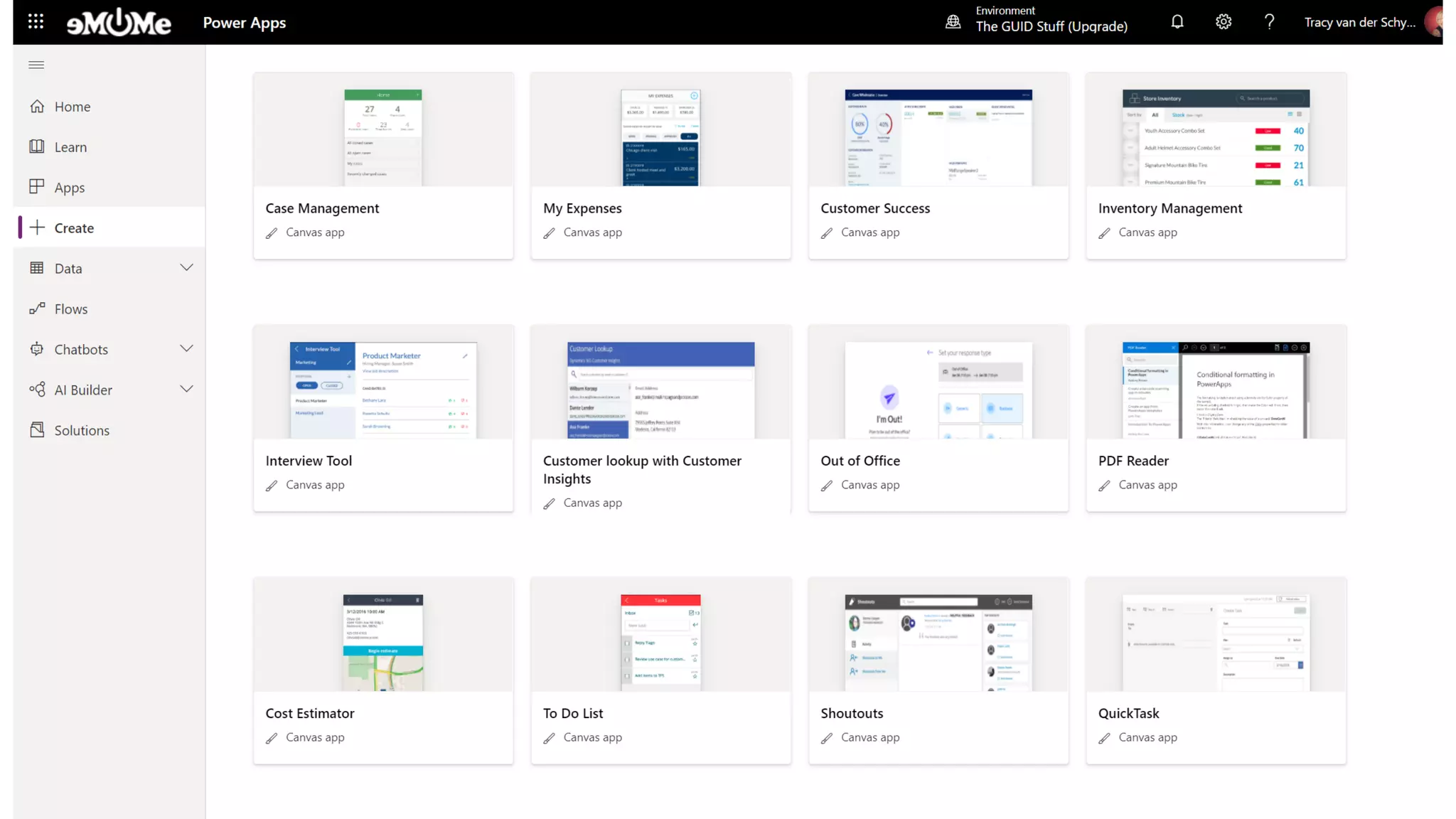Image resolution: width=1456 pixels, height=819 pixels.
Task: Collapse the left navigation hamburger menu
Action: tap(36, 65)
